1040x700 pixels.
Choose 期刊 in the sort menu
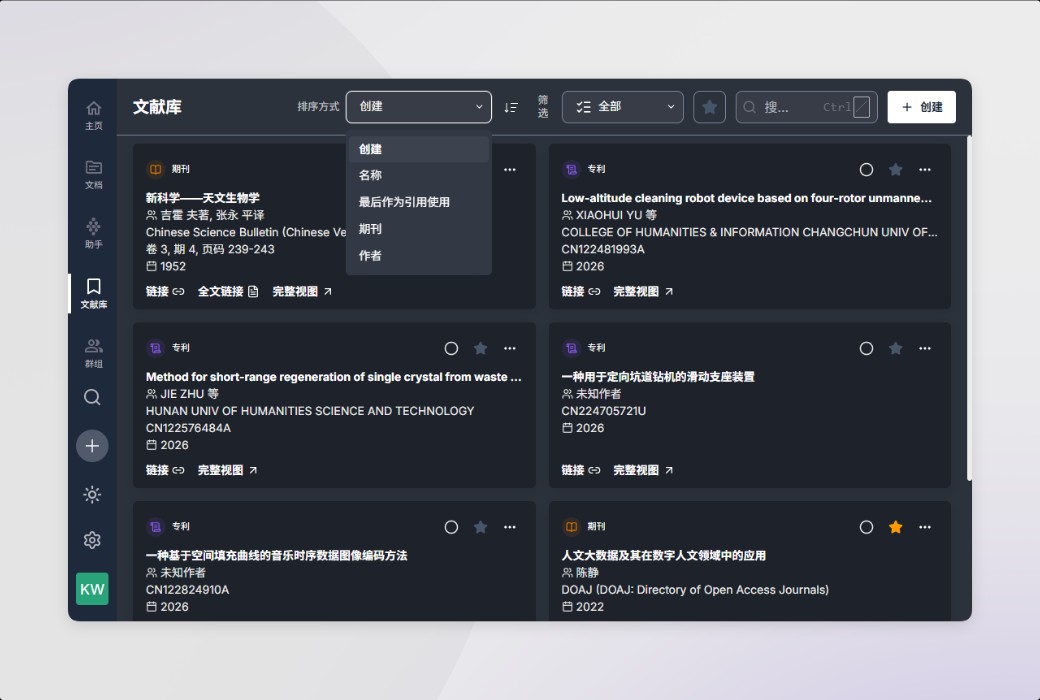pyautogui.click(x=419, y=229)
